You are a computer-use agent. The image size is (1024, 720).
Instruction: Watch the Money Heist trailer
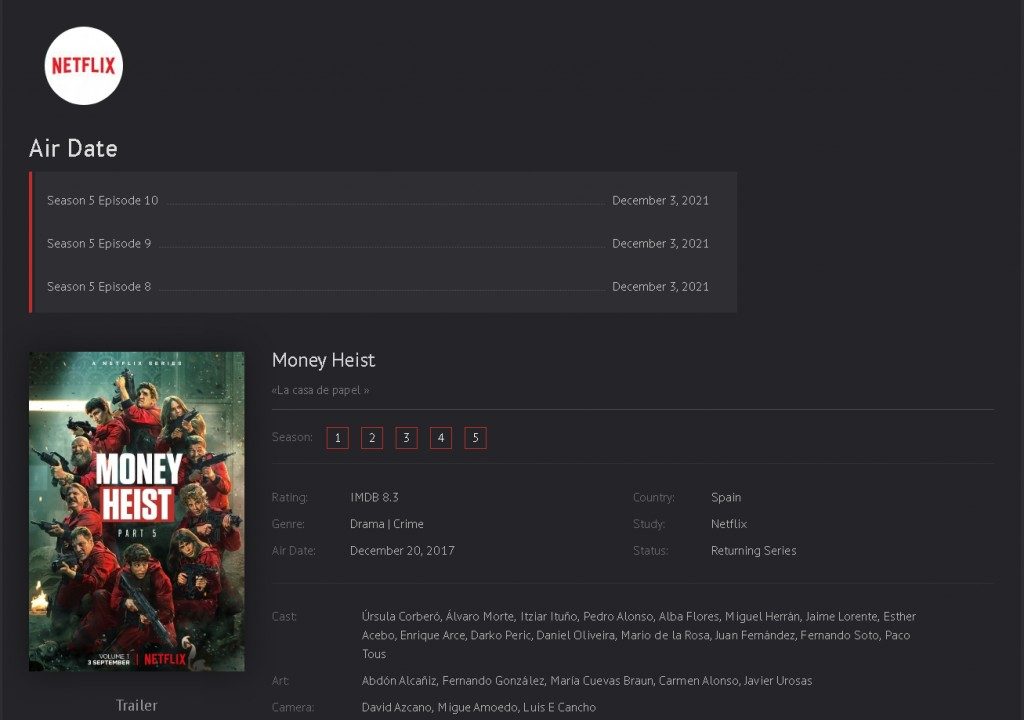point(136,705)
